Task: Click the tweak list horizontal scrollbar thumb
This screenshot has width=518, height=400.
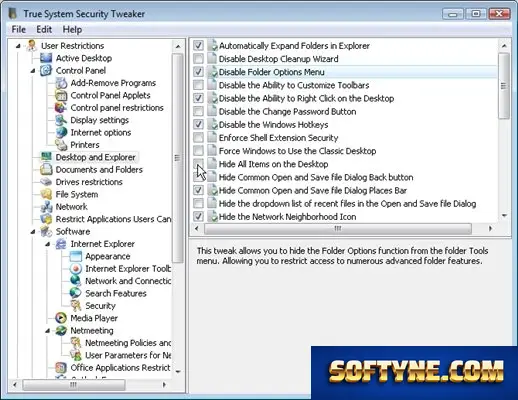Action: click(338, 229)
